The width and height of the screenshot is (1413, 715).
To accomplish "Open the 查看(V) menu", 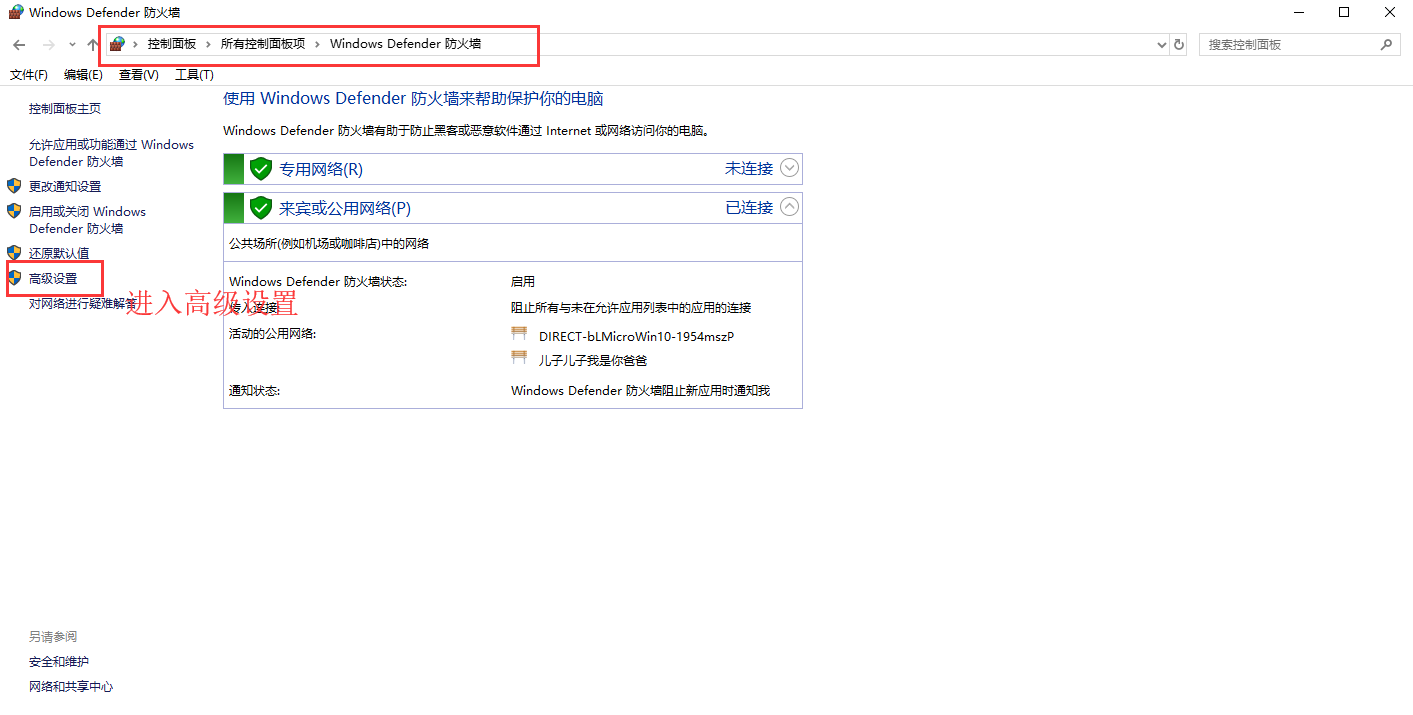I will (139, 75).
